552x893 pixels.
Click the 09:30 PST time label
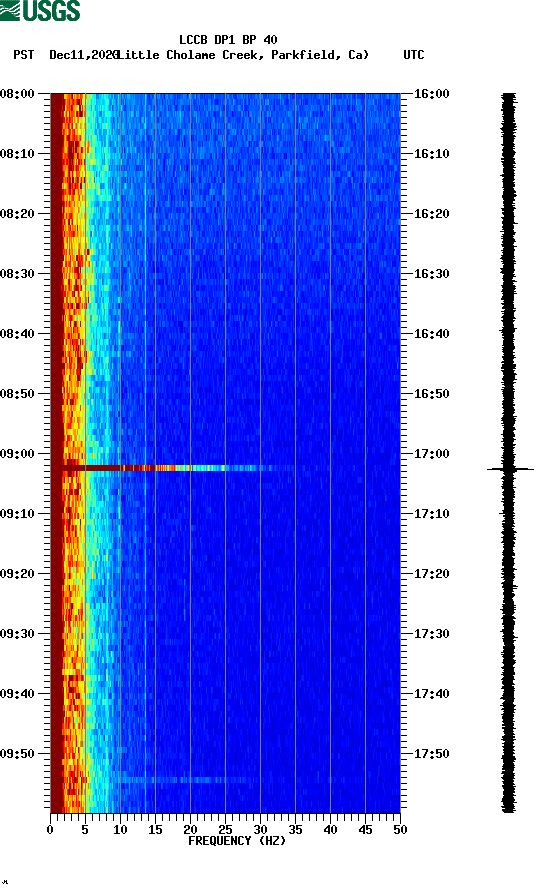click(18, 634)
